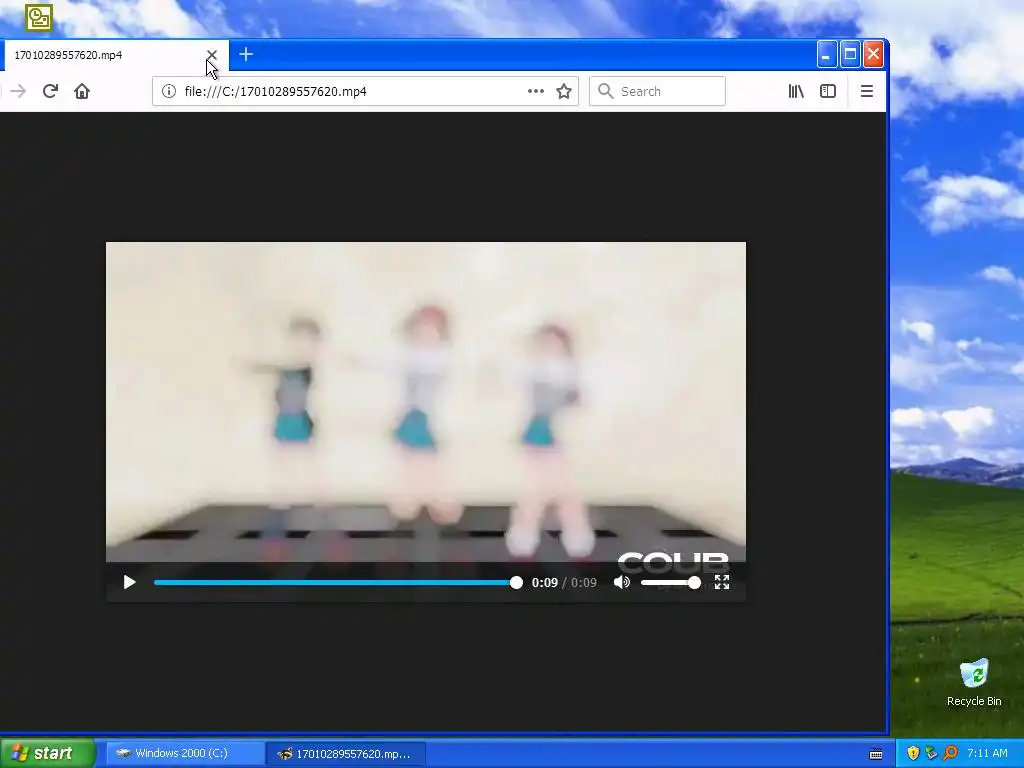
Task: Click the green desktop icon in top-left corner
Action: tap(39, 18)
